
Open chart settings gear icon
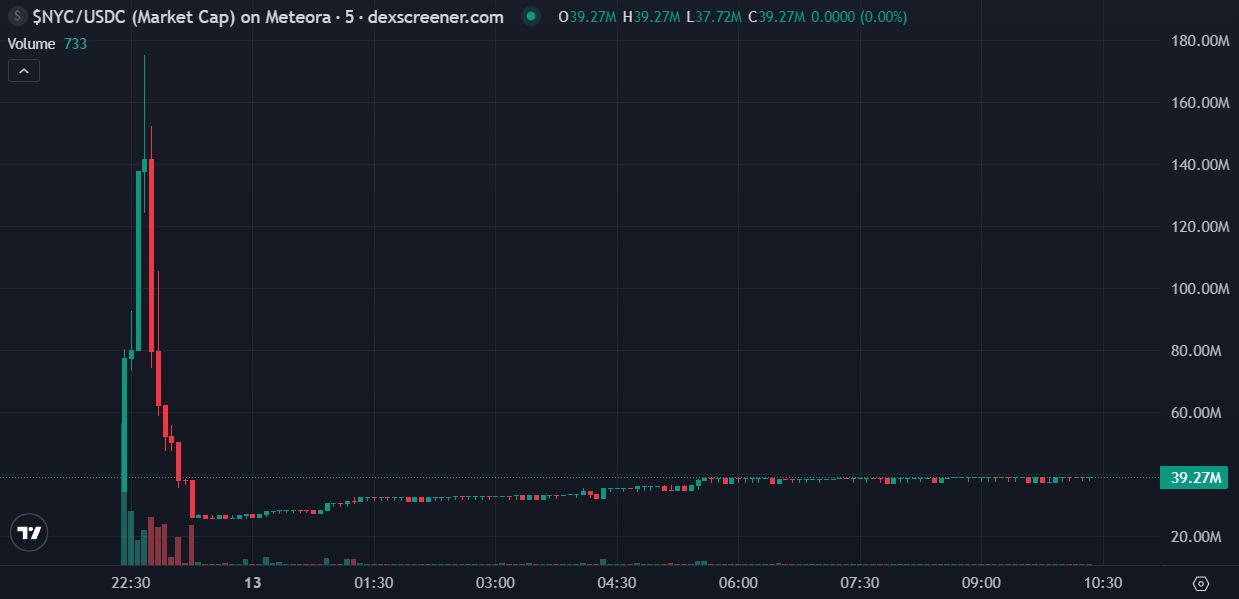click(1201, 583)
